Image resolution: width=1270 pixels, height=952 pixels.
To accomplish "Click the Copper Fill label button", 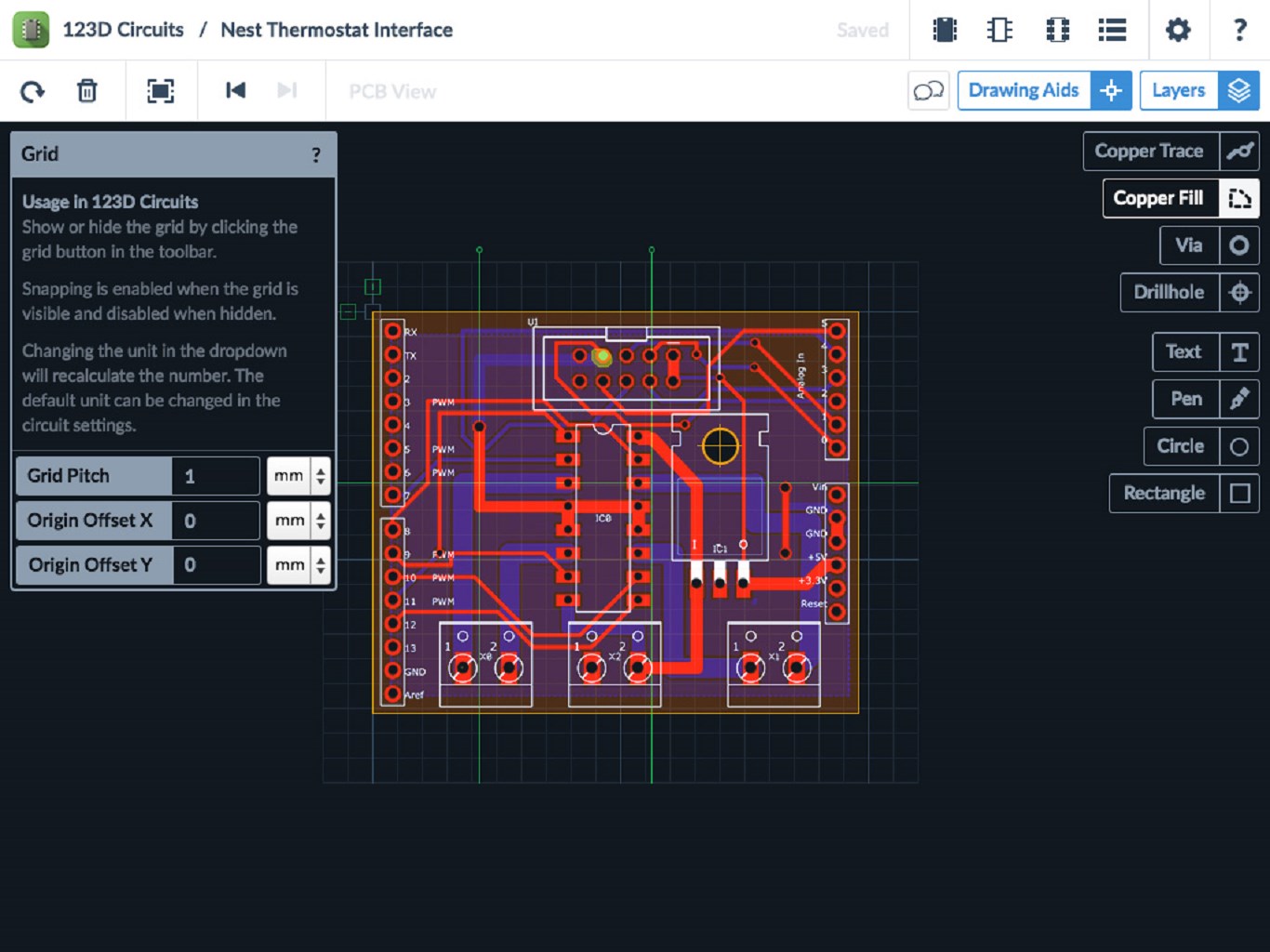I will (x=1160, y=198).
